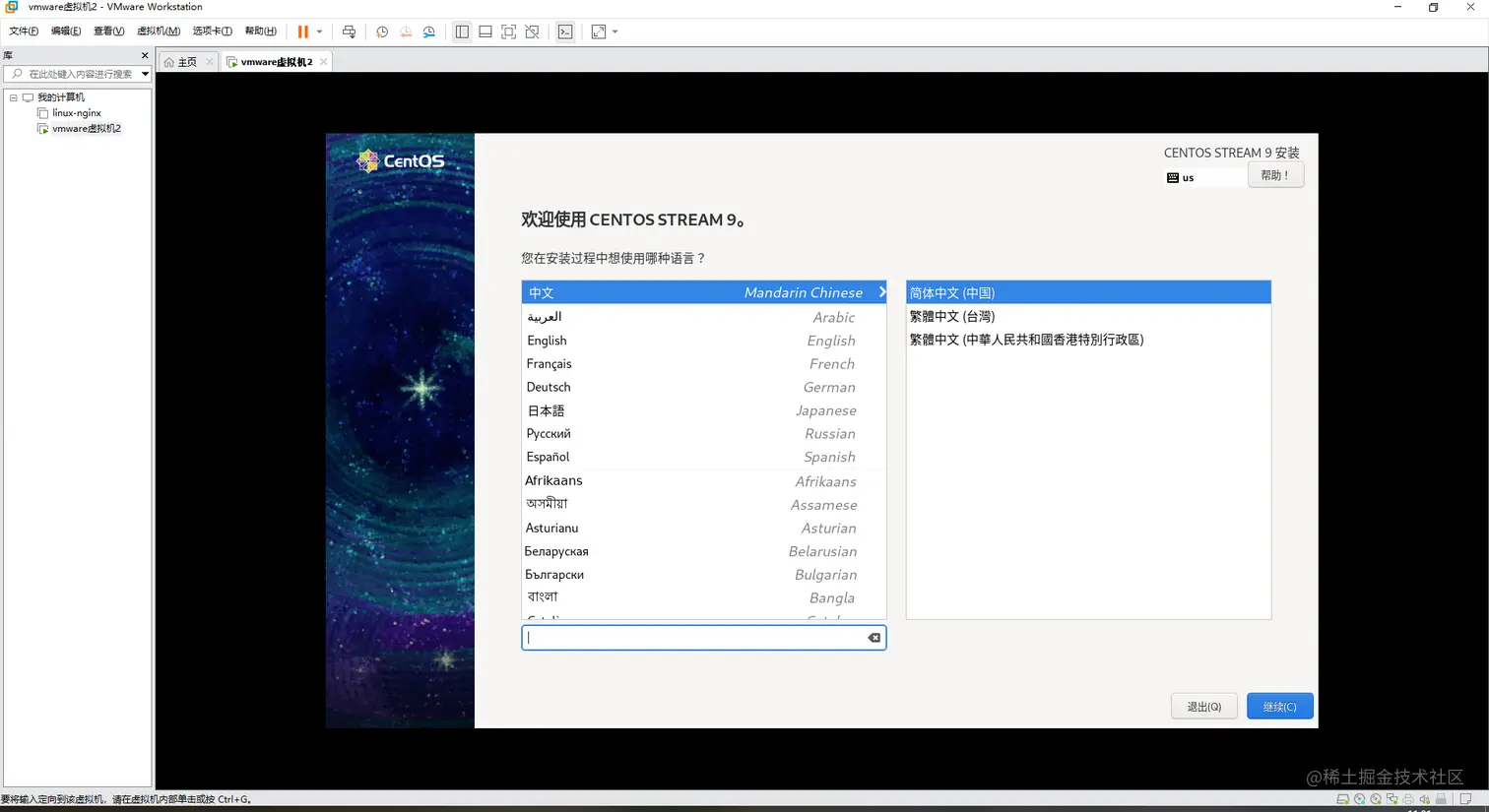Viewport: 1489px width, 812px height.
Task: Select the Assamese language row
Action: [703, 505]
